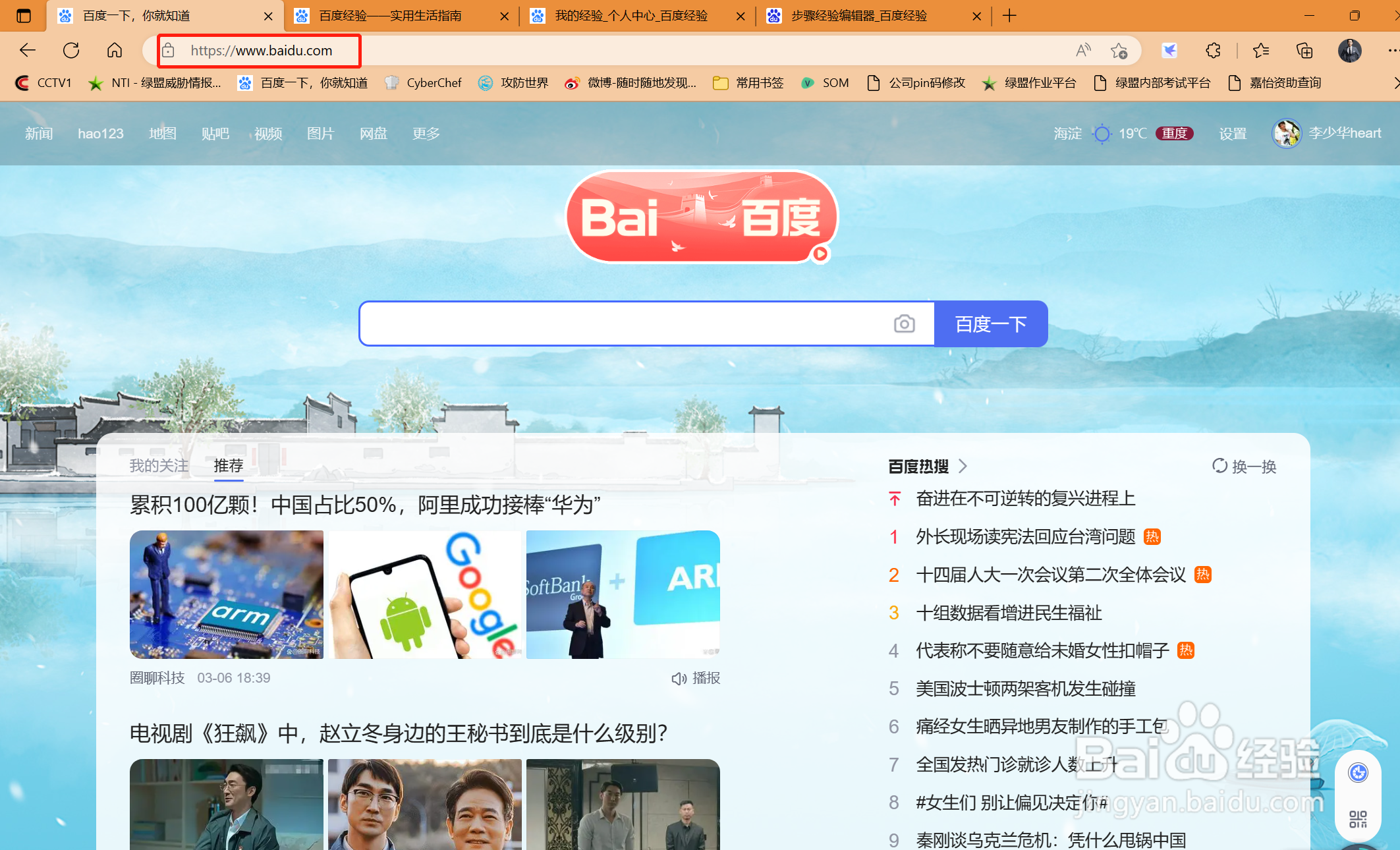The width and height of the screenshot is (1400, 850).
Task: Click the browser profile avatar
Action: tap(1349, 50)
